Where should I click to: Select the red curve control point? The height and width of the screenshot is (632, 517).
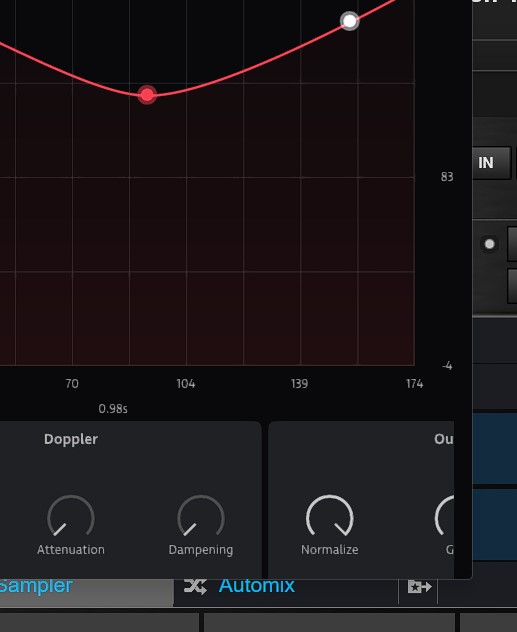[147, 95]
